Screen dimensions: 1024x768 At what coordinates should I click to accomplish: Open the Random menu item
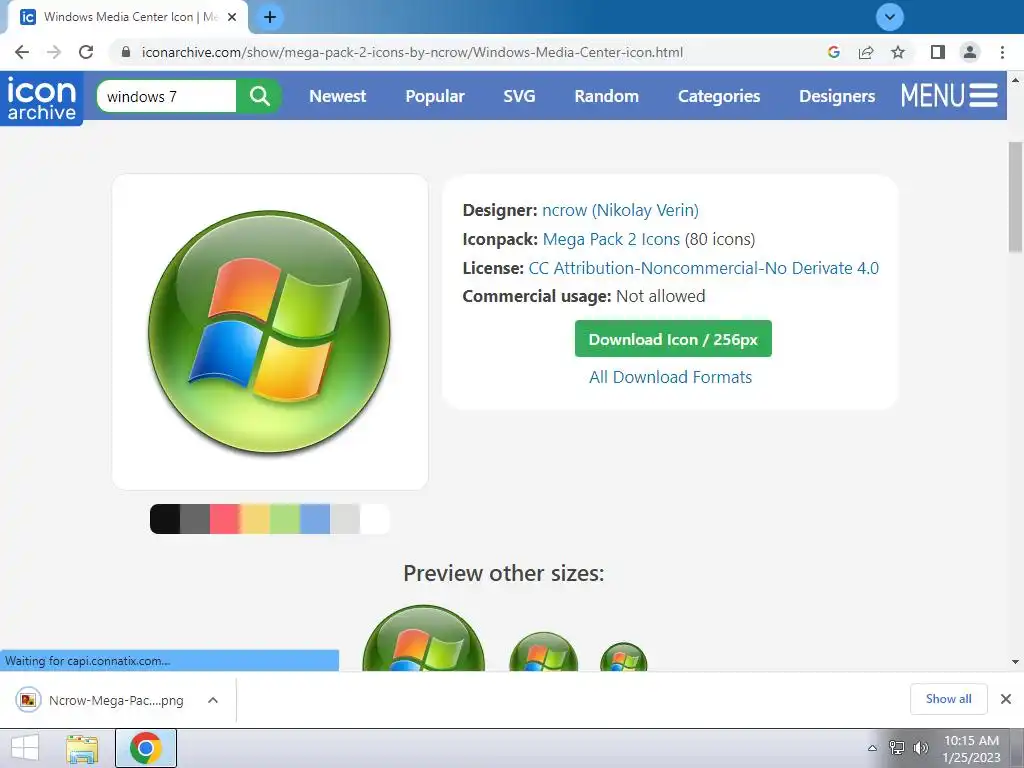[x=607, y=97]
